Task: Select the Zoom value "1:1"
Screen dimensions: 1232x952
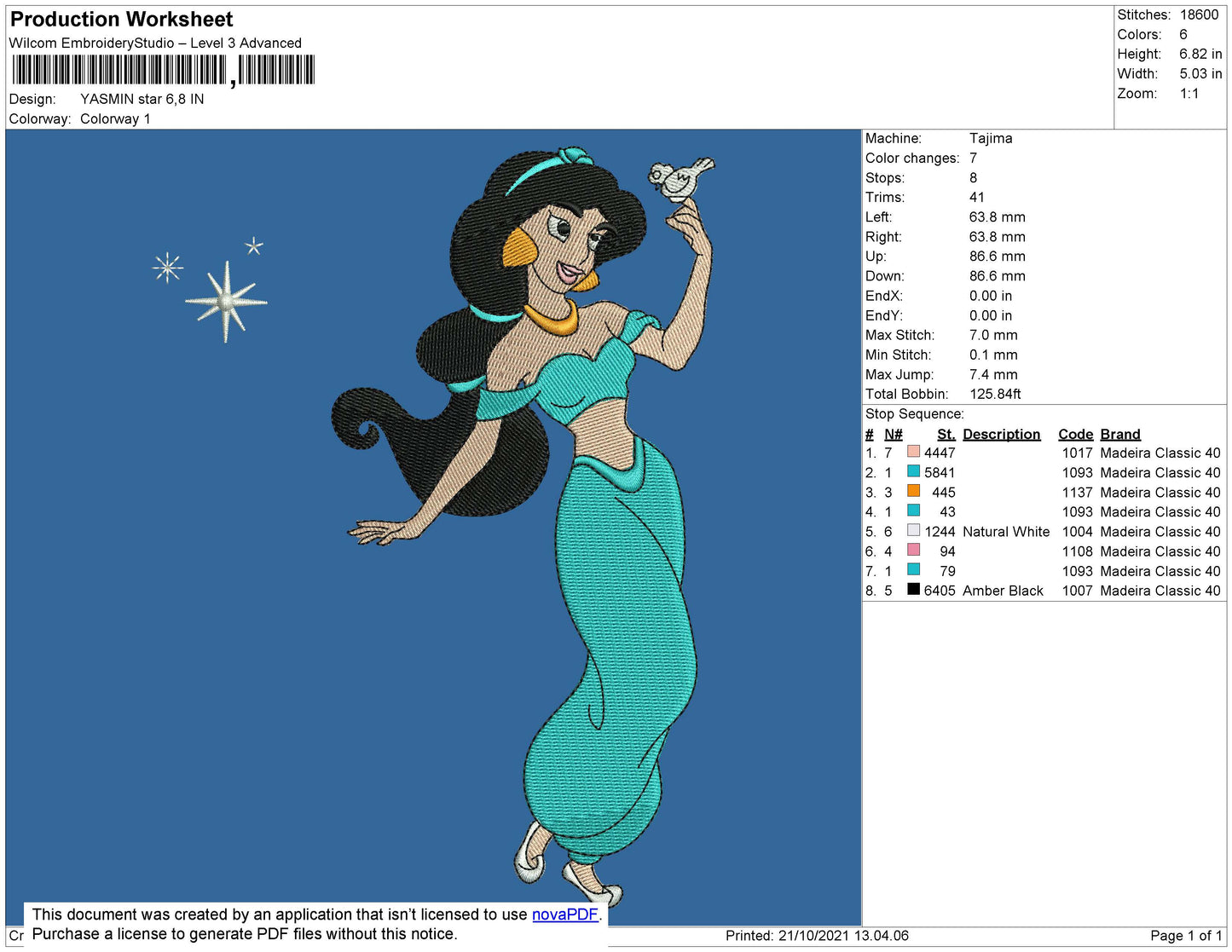Action: coord(1189,94)
